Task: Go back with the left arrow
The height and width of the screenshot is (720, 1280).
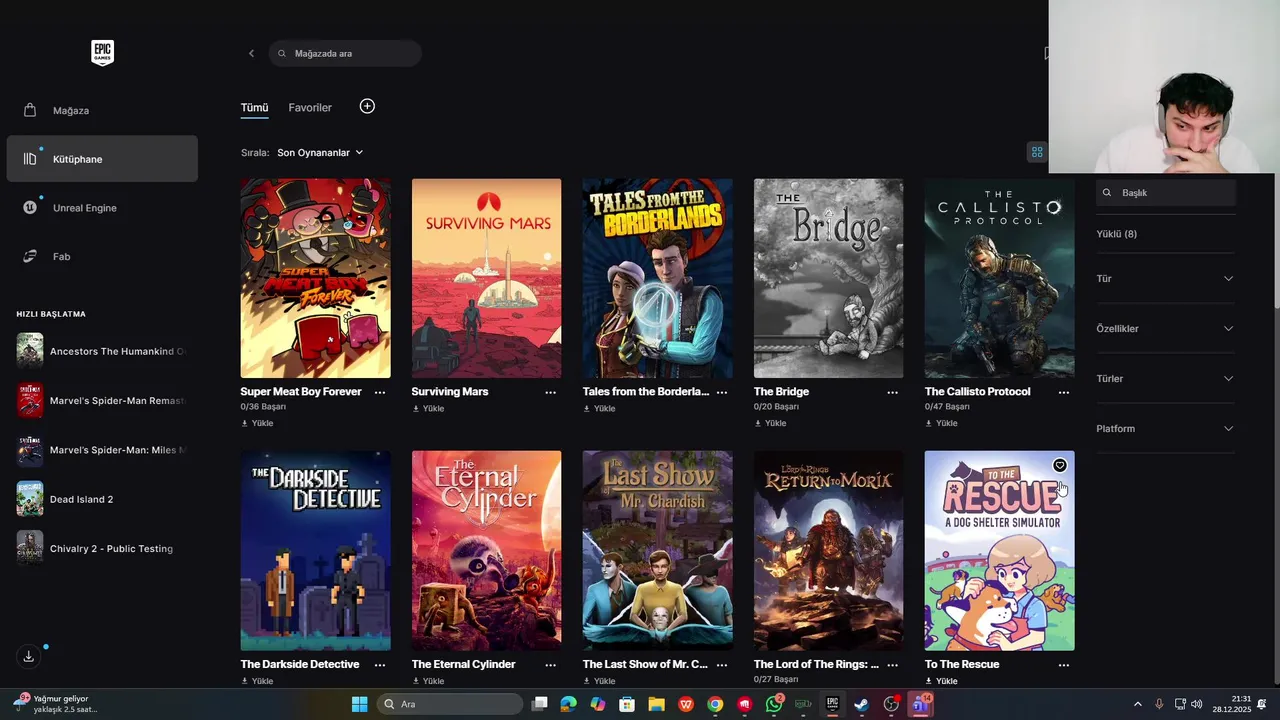Action: (251, 53)
